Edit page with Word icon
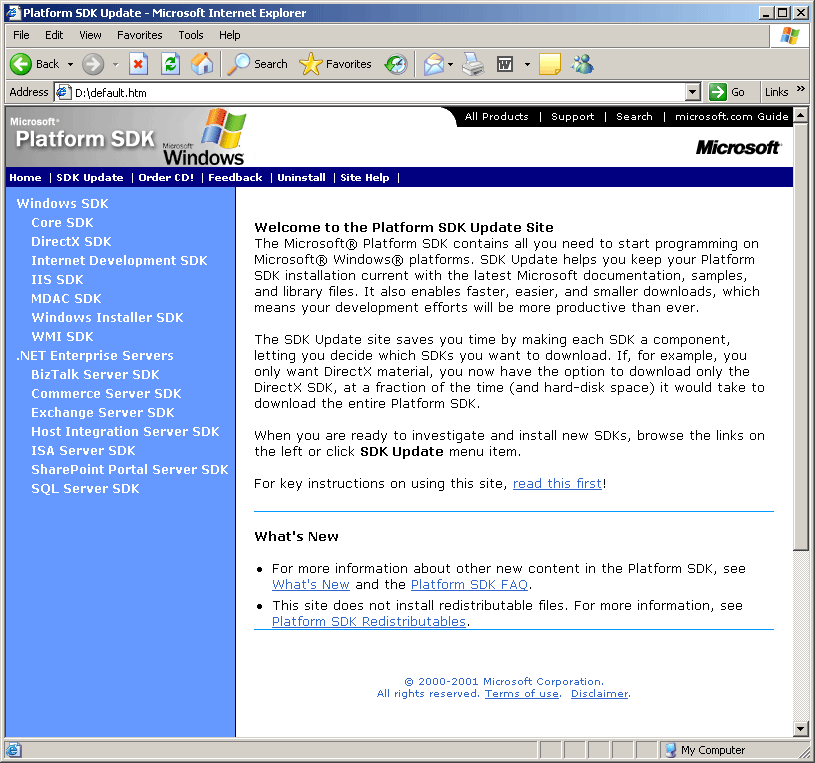Image resolution: width=815 pixels, height=763 pixels. 505,64
